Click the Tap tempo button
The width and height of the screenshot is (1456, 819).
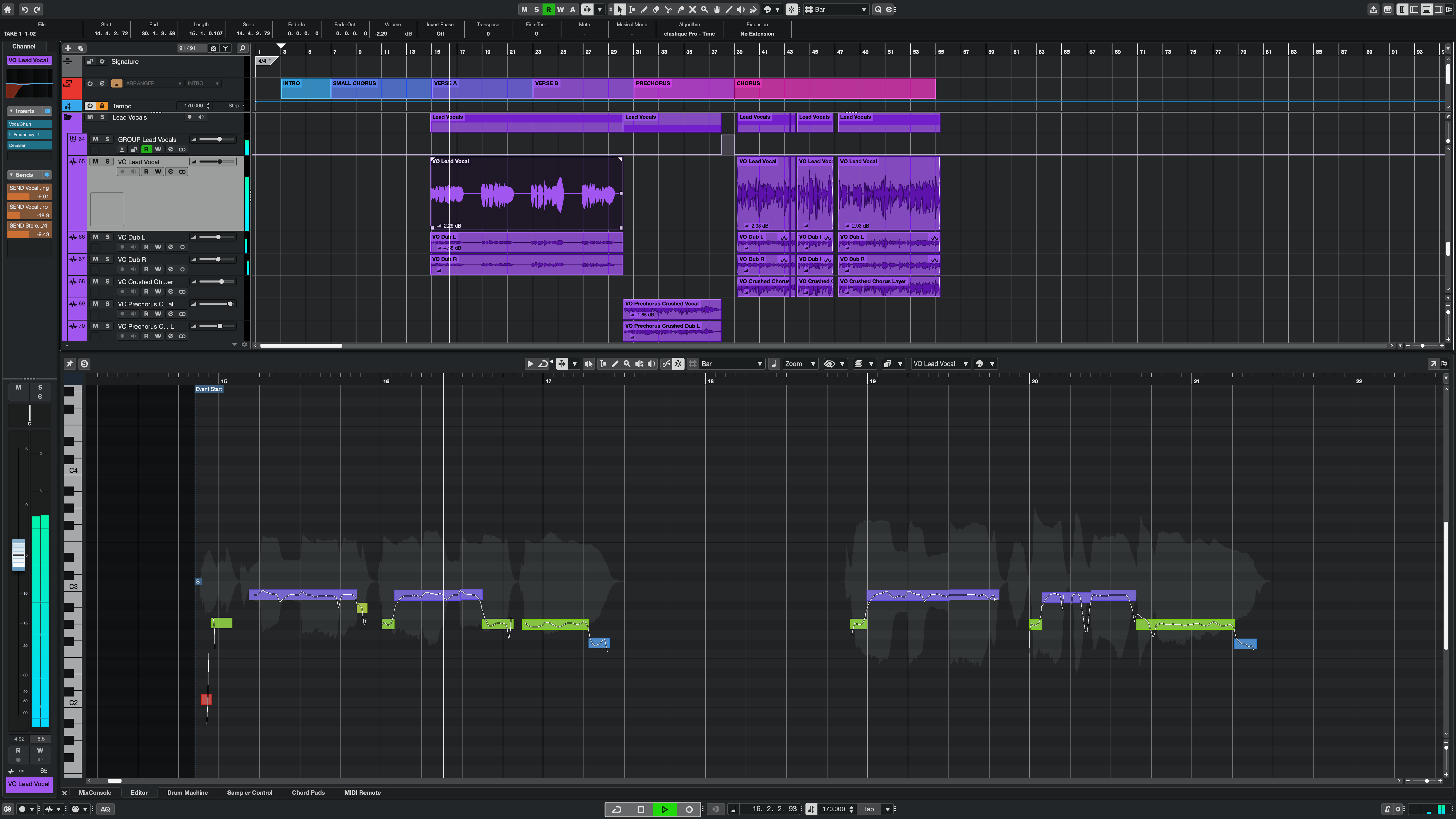pos(869,809)
